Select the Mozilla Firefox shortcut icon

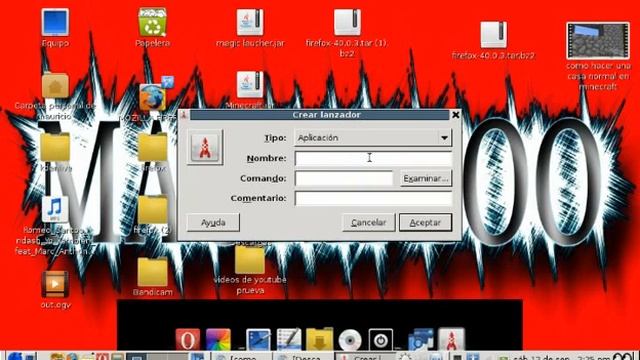click(x=152, y=98)
